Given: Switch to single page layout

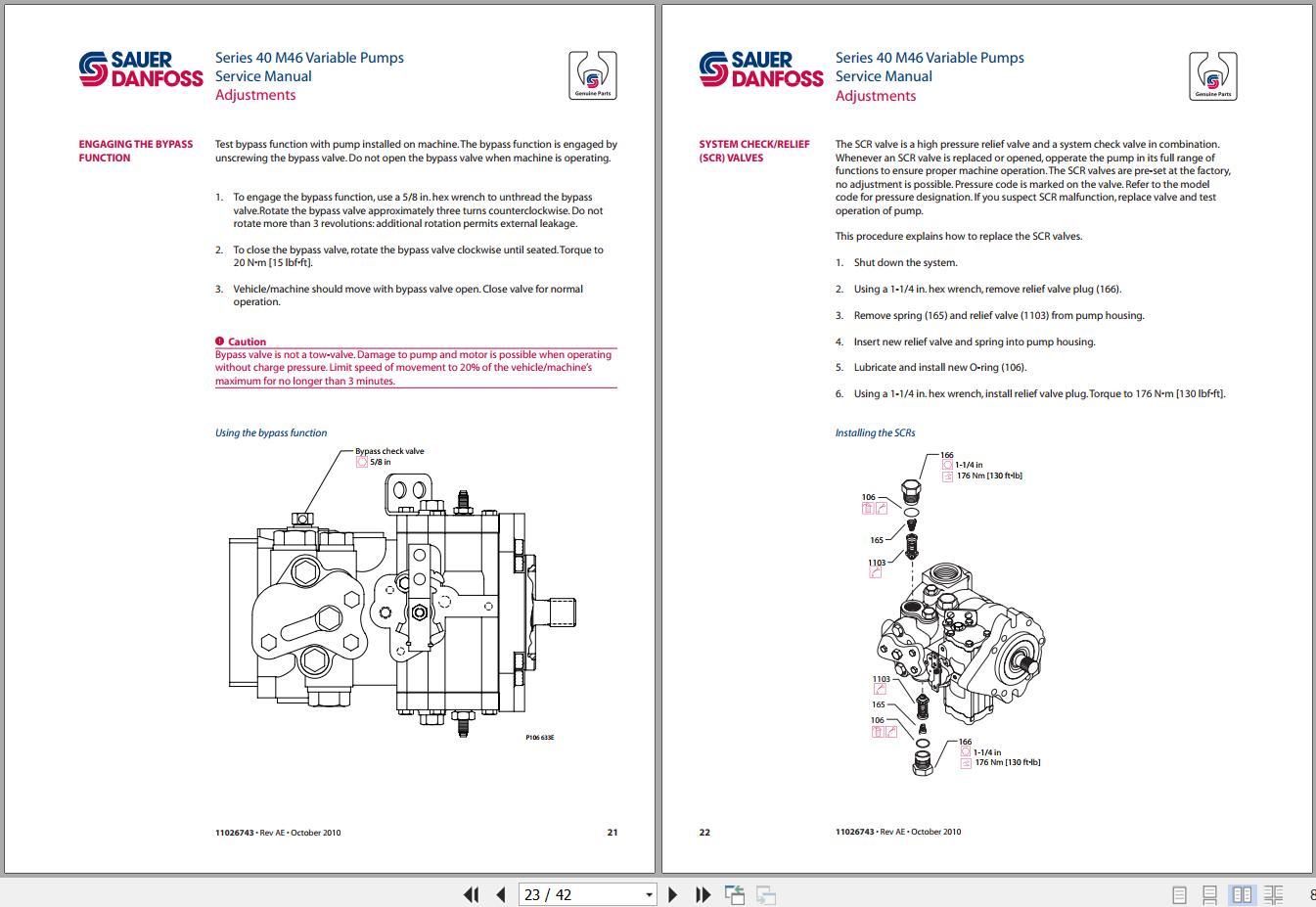Looking at the screenshot, I should click(1179, 894).
